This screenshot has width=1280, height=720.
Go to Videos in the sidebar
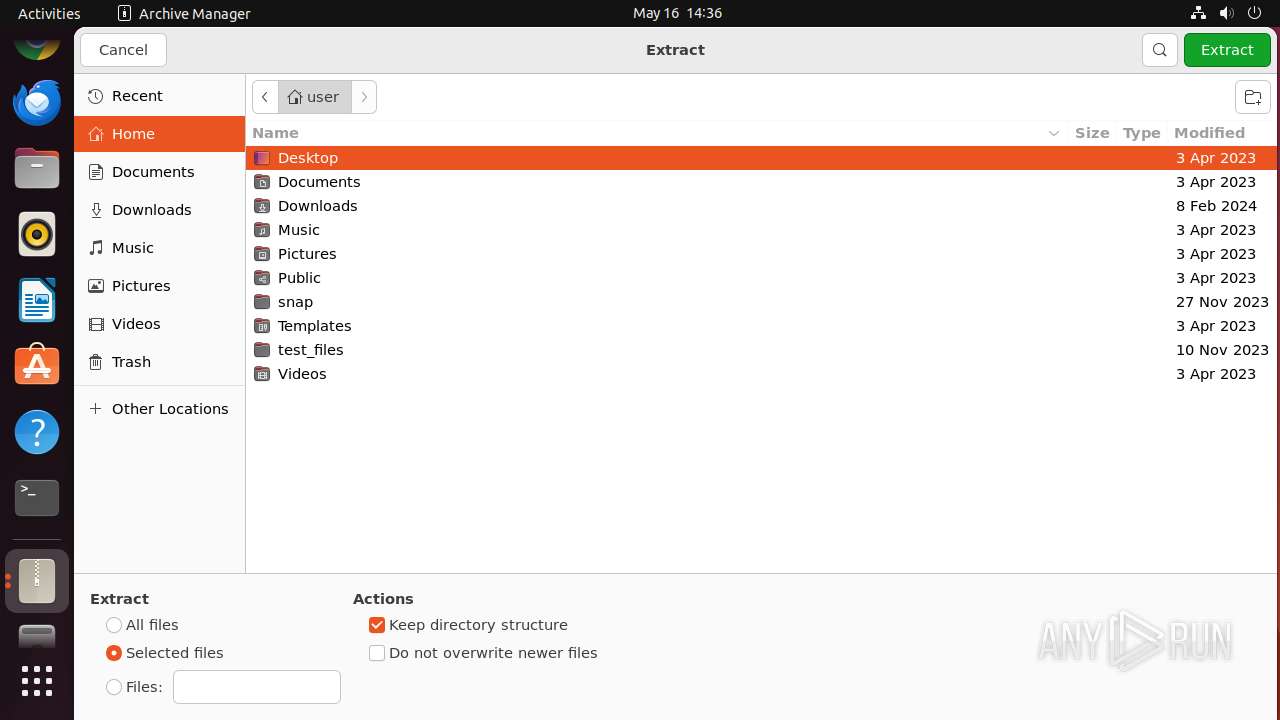(x=159, y=324)
